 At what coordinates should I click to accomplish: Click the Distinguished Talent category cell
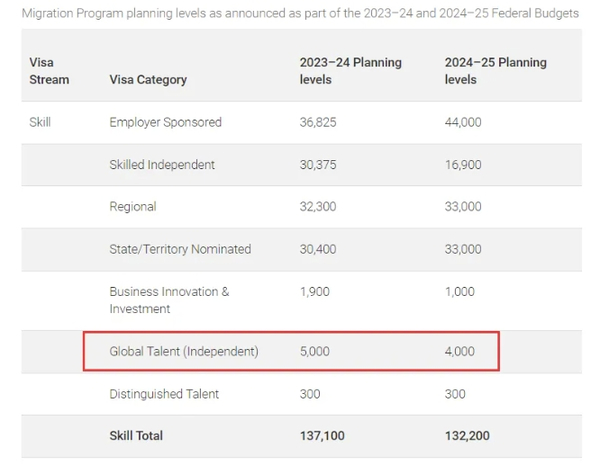click(x=164, y=394)
